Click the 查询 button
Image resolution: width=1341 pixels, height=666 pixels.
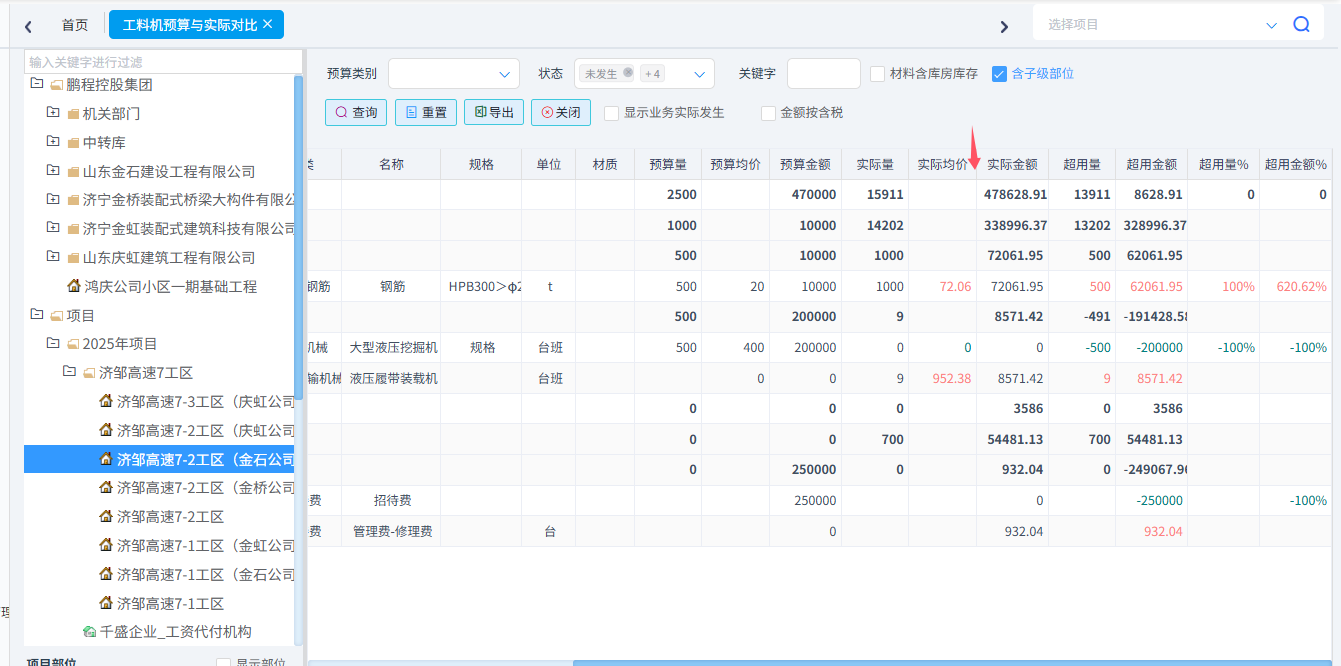356,112
